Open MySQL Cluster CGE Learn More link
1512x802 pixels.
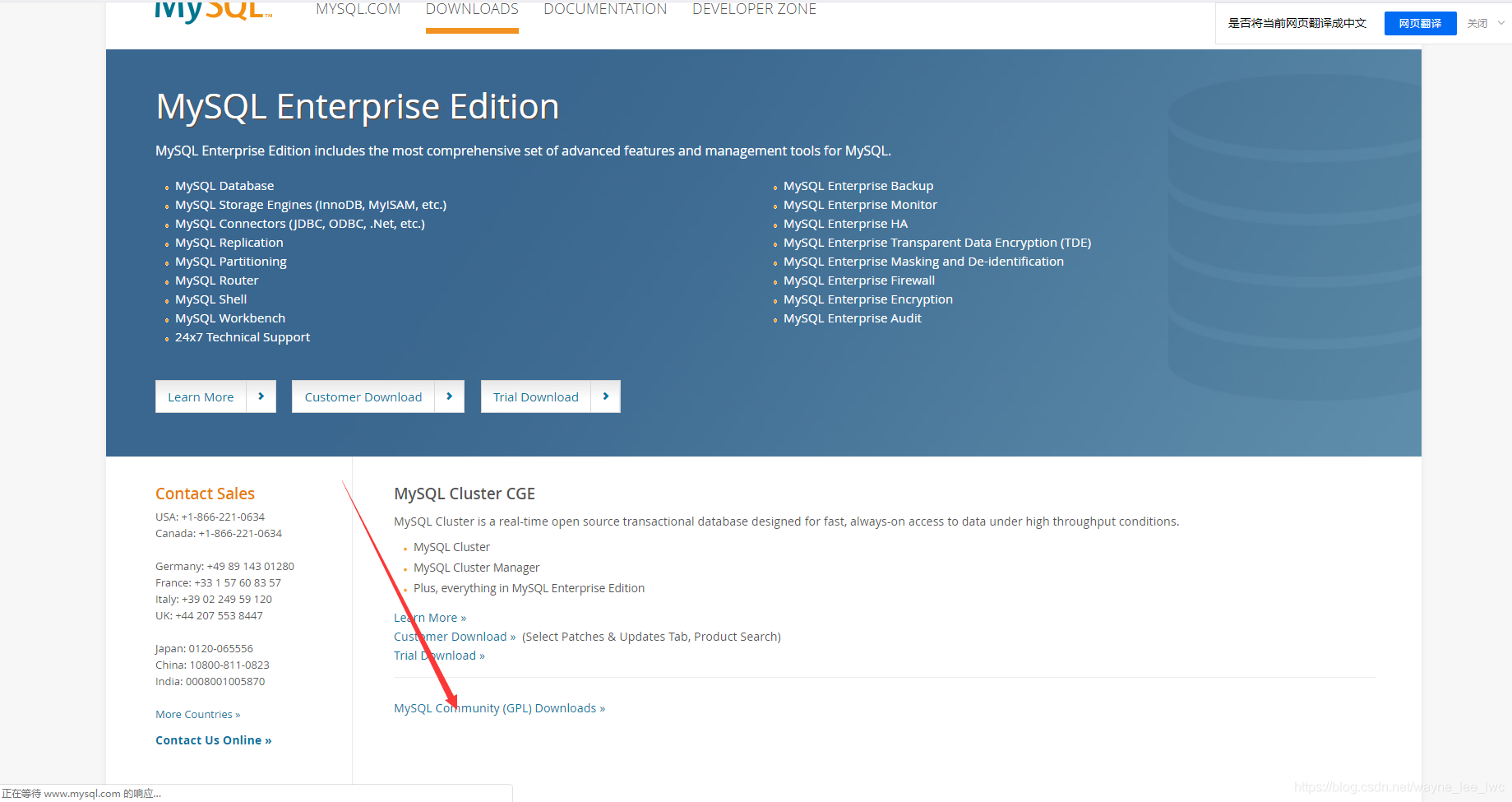pos(430,618)
